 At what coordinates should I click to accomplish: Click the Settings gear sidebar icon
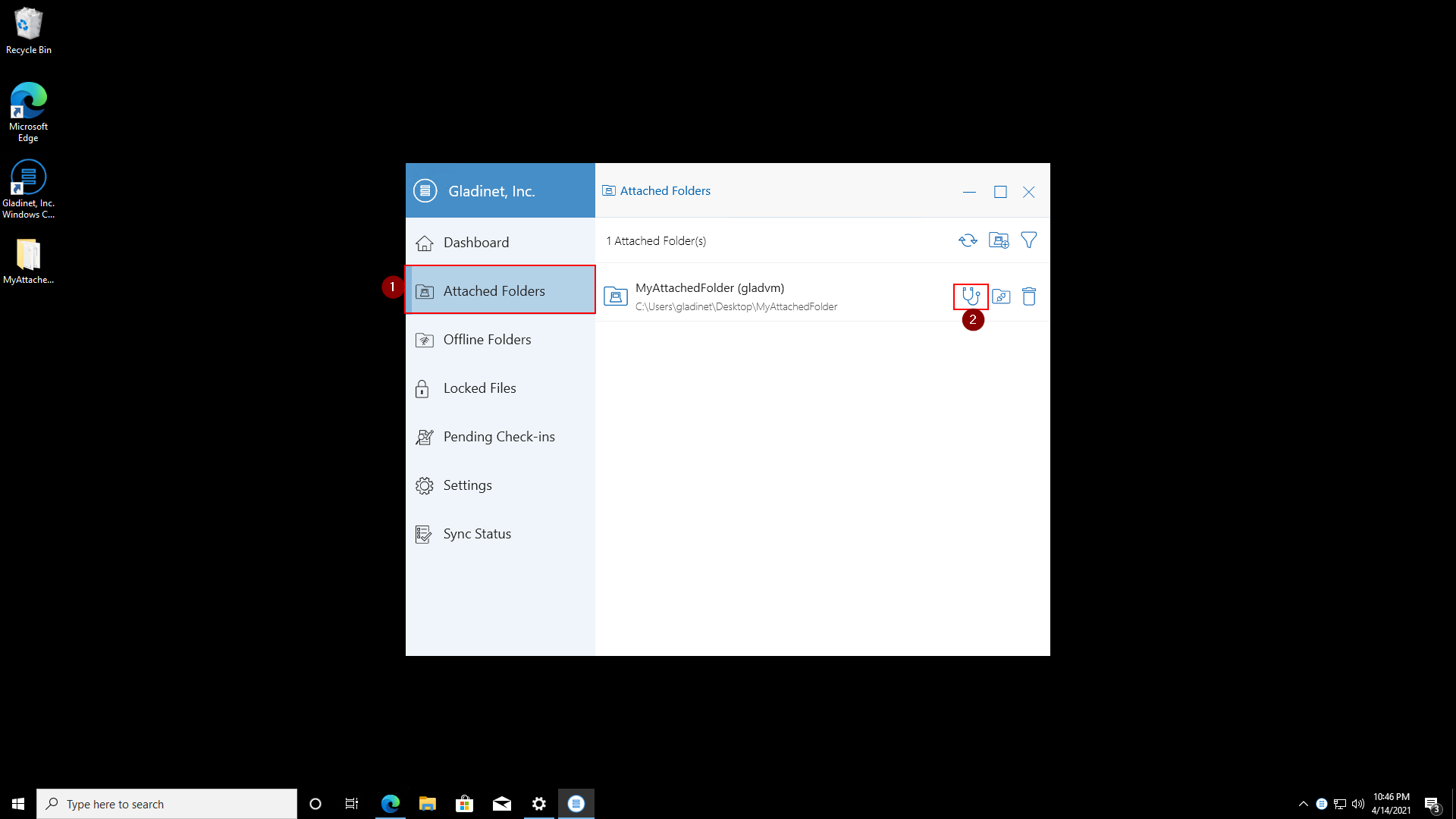(425, 486)
